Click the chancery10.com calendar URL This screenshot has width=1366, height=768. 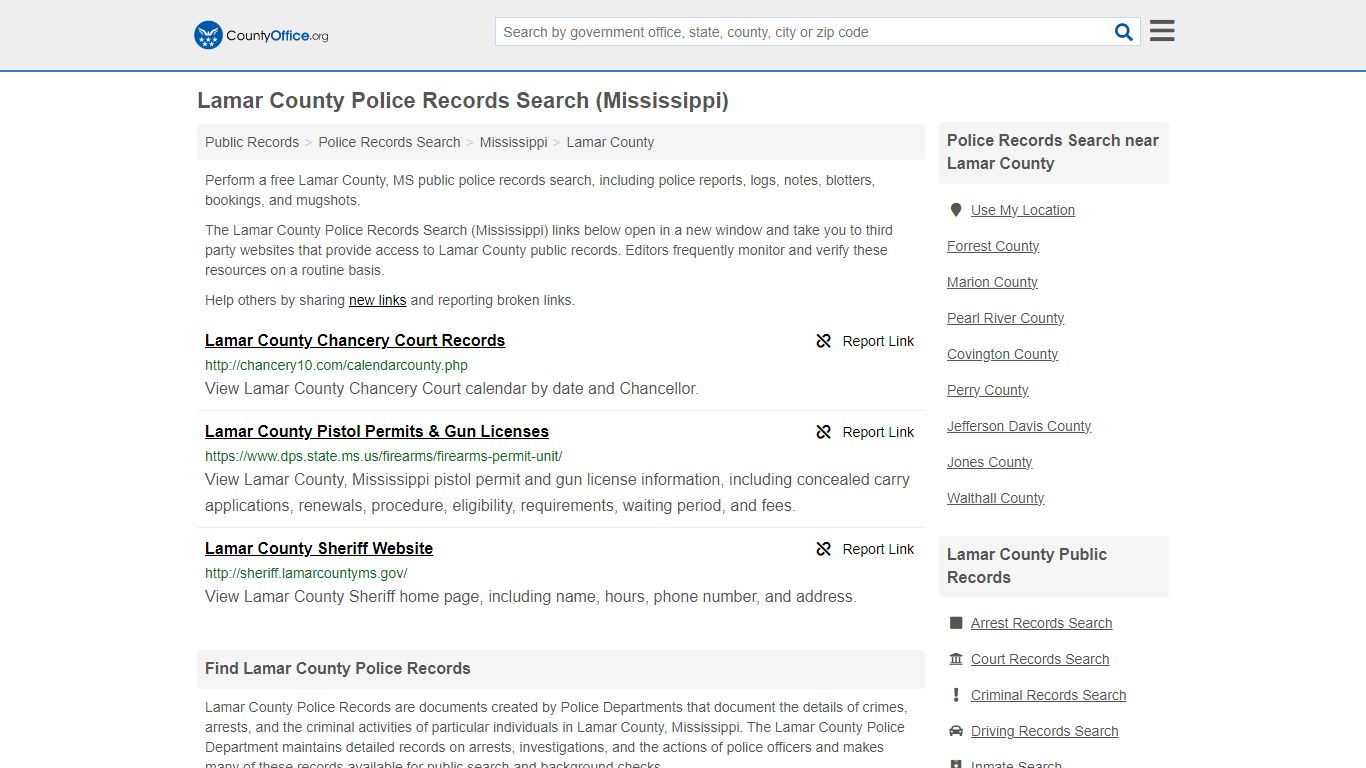point(336,365)
